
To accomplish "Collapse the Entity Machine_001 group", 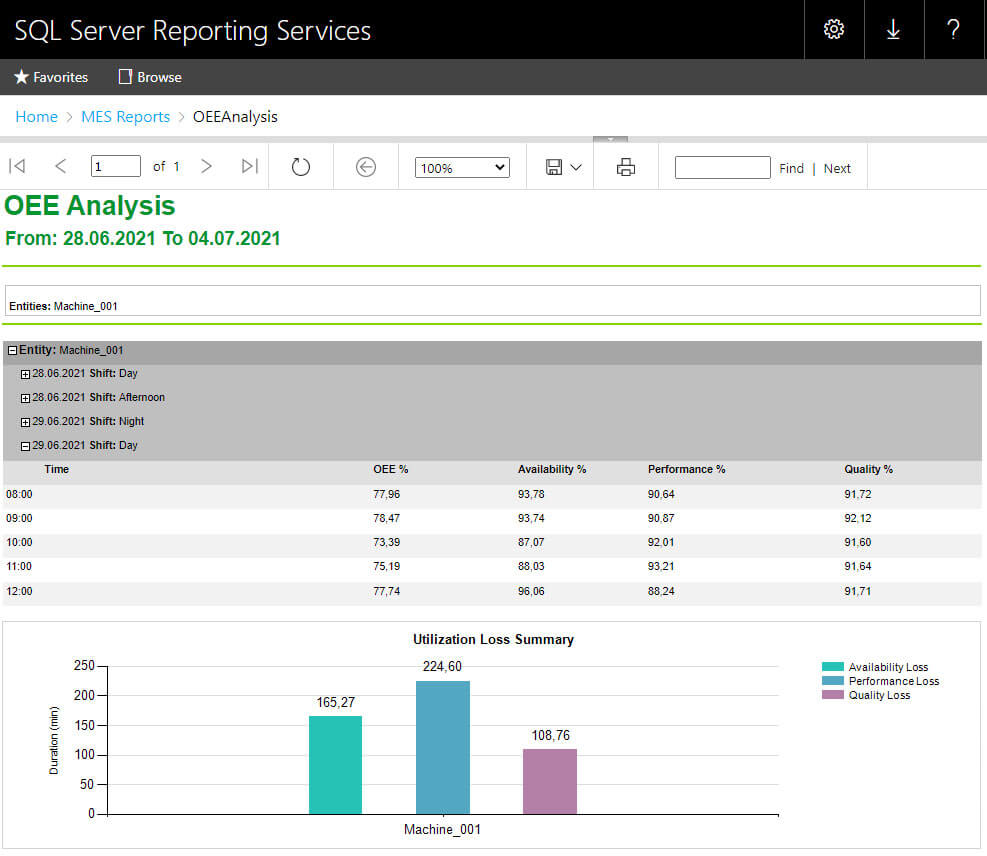I will pos(13,351).
